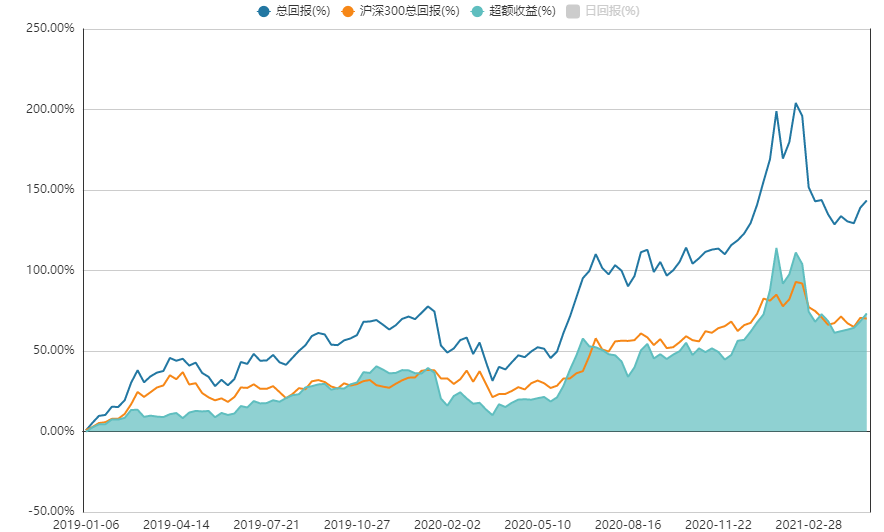Click the orange 沪深300 legend marker
Screen dimensions: 884x532
[348, 11]
